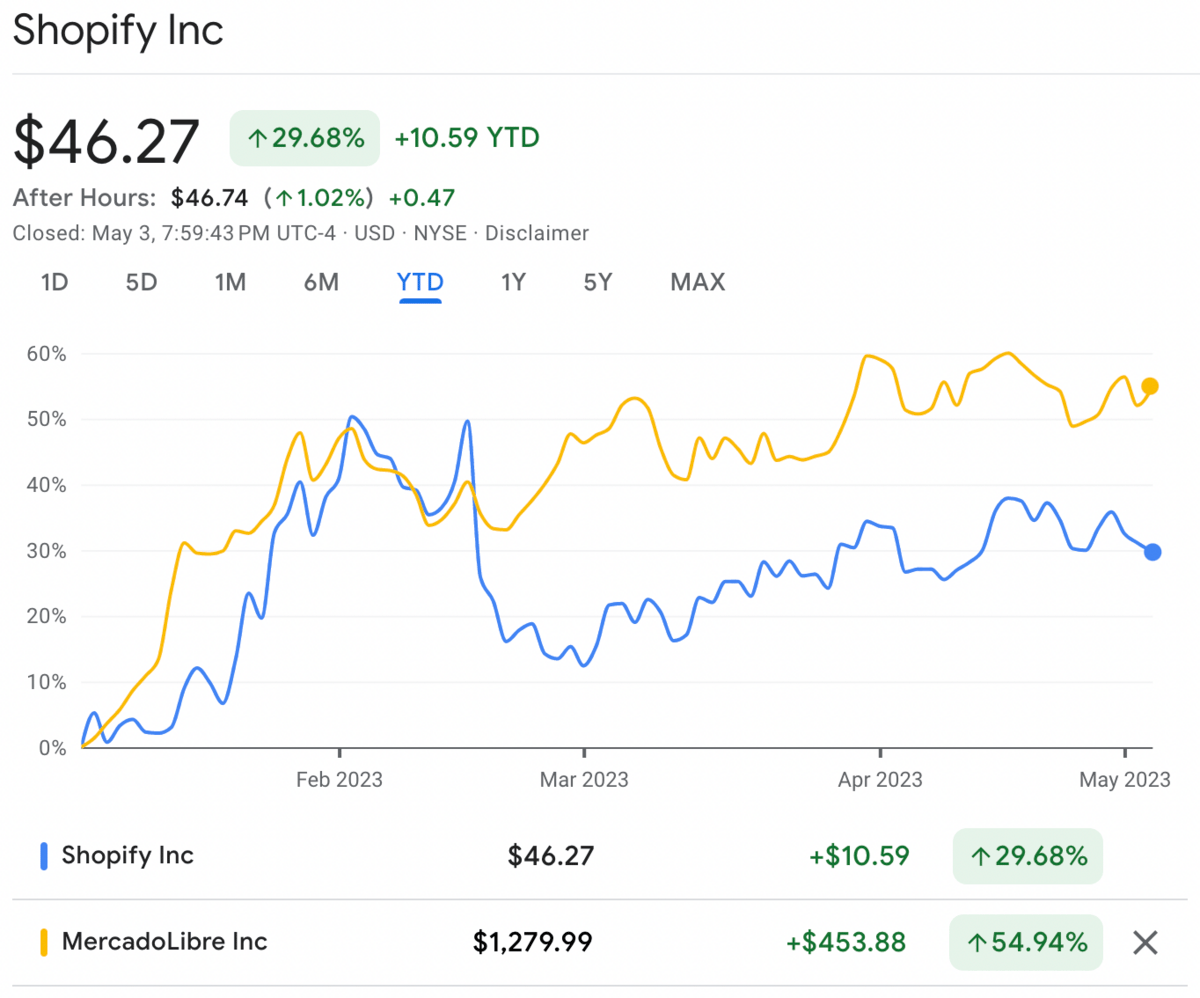
Task: Open the Disclaimer link
Action: click(537, 233)
